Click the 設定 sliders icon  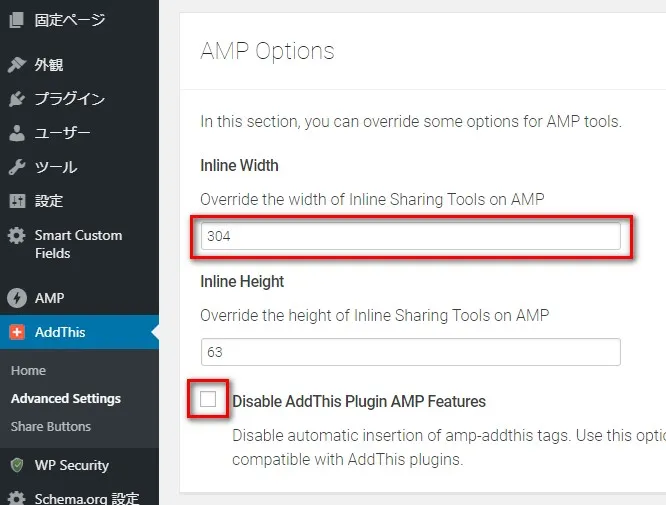pos(17,201)
